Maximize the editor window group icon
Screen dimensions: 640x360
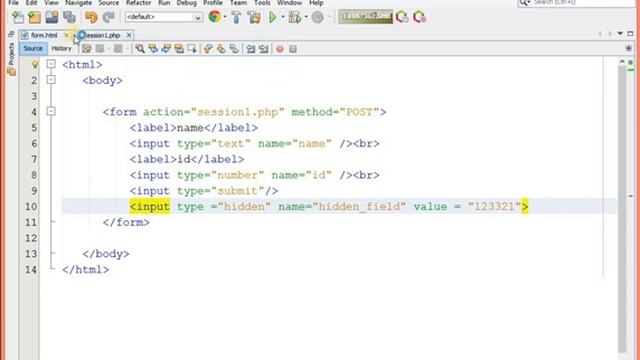[x=631, y=33]
